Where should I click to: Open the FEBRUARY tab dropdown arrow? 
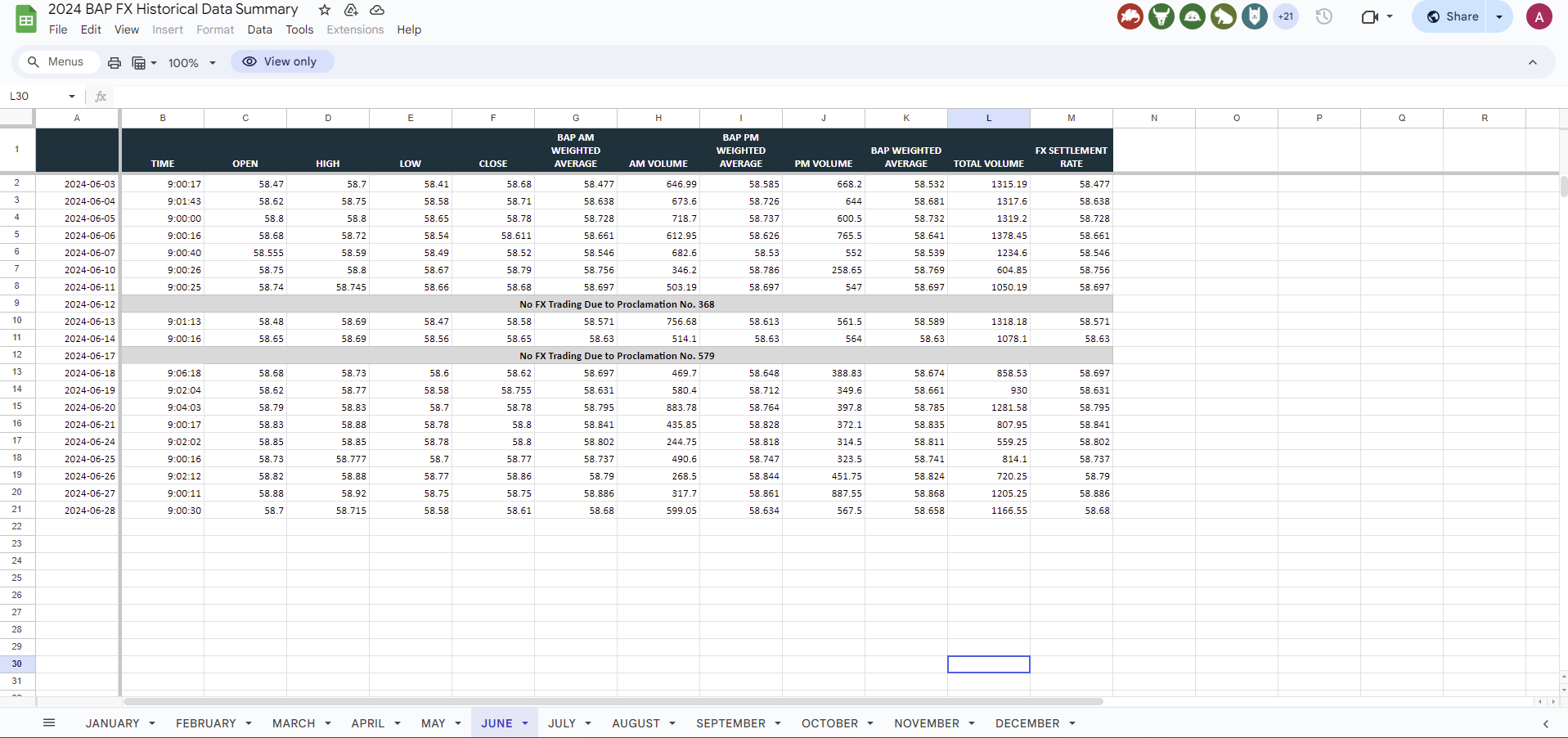pyautogui.click(x=249, y=723)
